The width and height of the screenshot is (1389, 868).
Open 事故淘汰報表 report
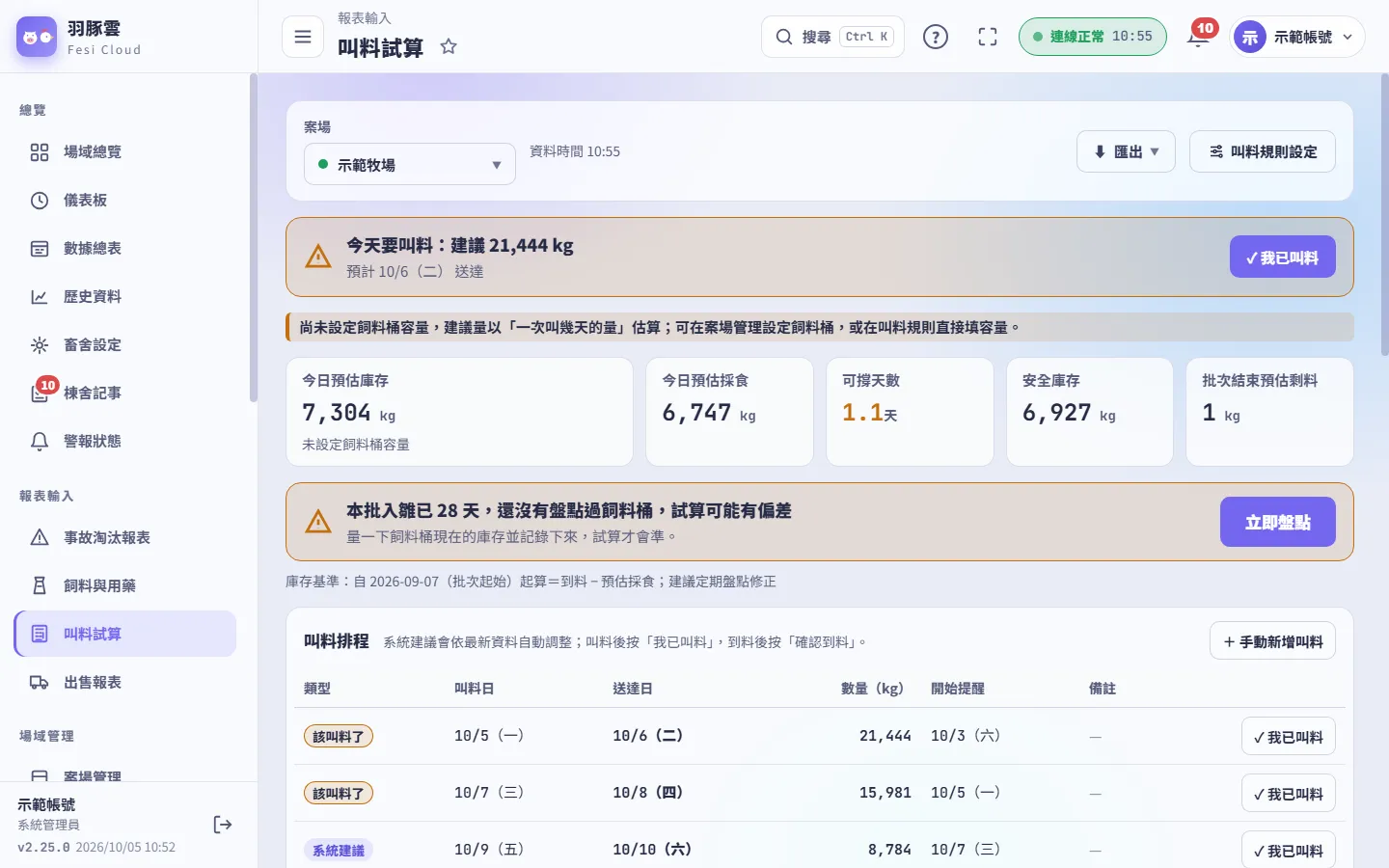tap(125, 537)
